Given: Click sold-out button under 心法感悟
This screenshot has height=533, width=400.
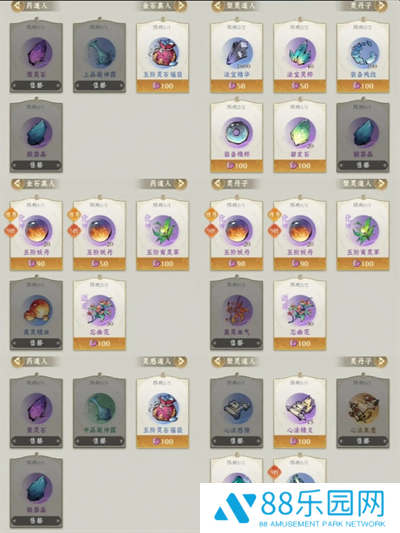Looking at the screenshot, I should pyautogui.click(x=237, y=441).
